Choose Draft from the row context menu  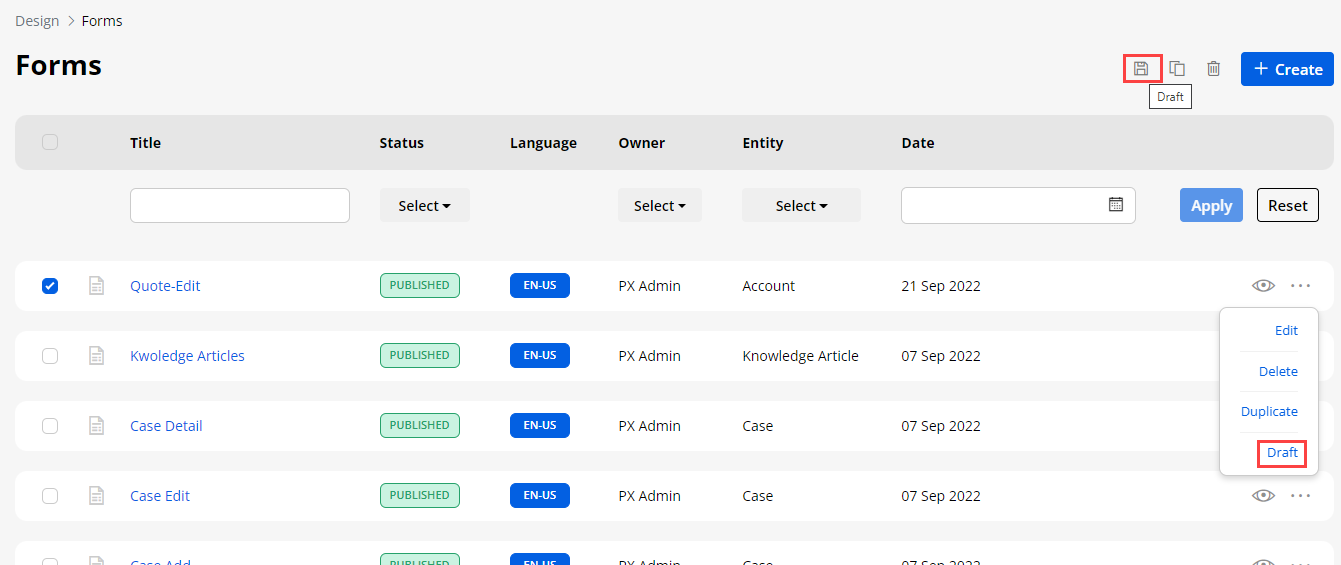point(1282,453)
